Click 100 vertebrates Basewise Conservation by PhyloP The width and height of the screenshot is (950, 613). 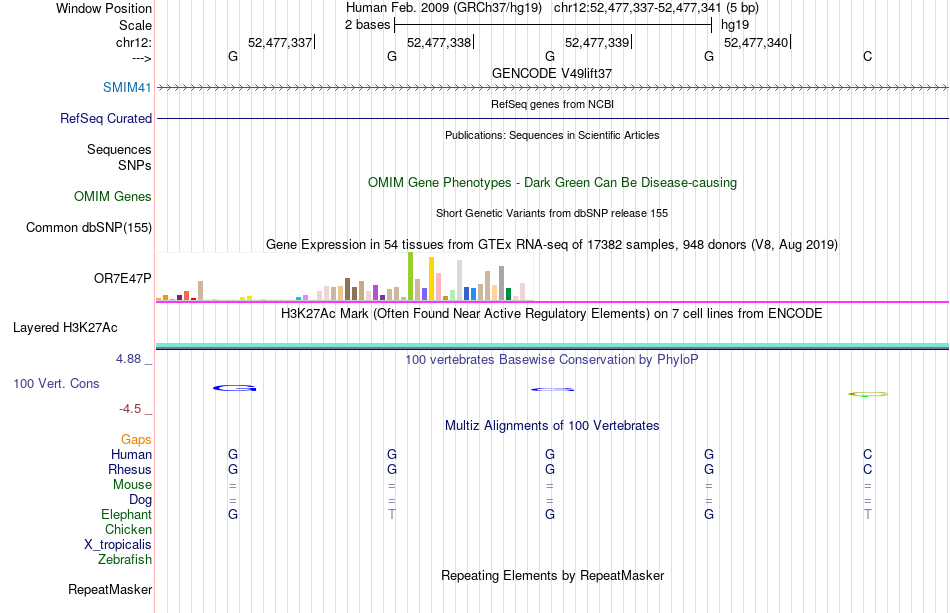coord(552,360)
